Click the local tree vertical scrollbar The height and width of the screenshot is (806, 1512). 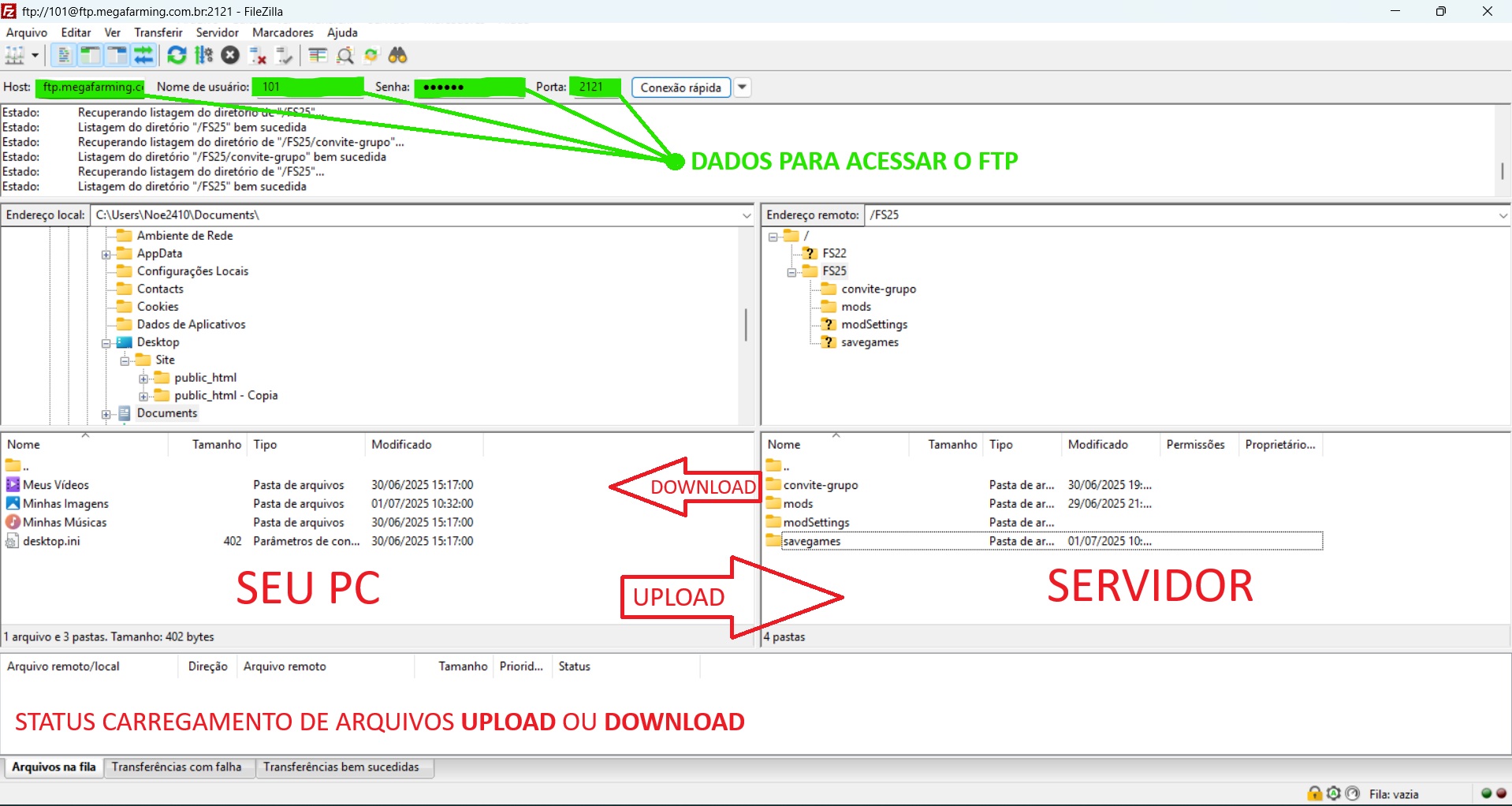tap(746, 325)
